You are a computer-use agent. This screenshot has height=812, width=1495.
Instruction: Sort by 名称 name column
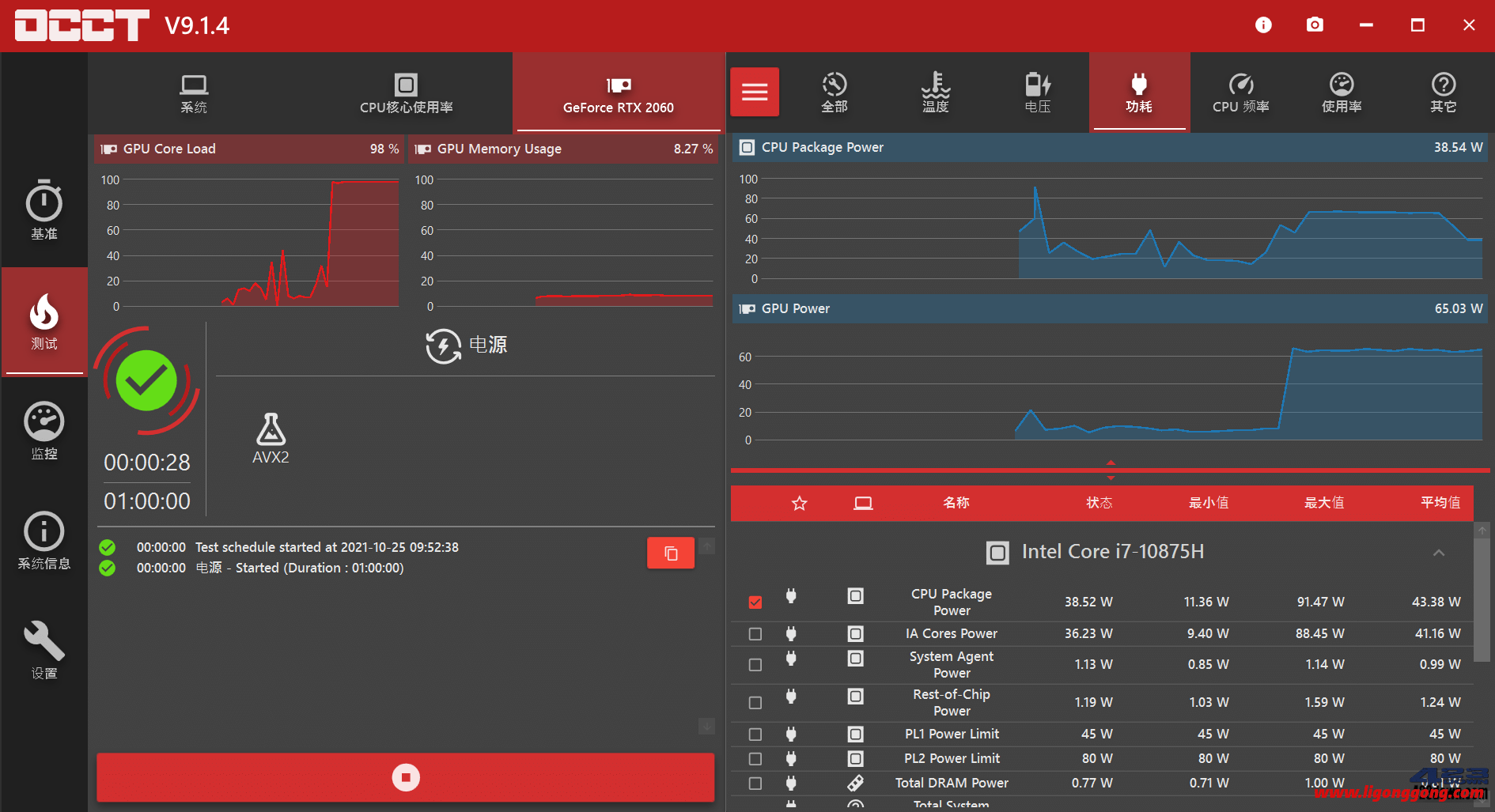point(956,503)
